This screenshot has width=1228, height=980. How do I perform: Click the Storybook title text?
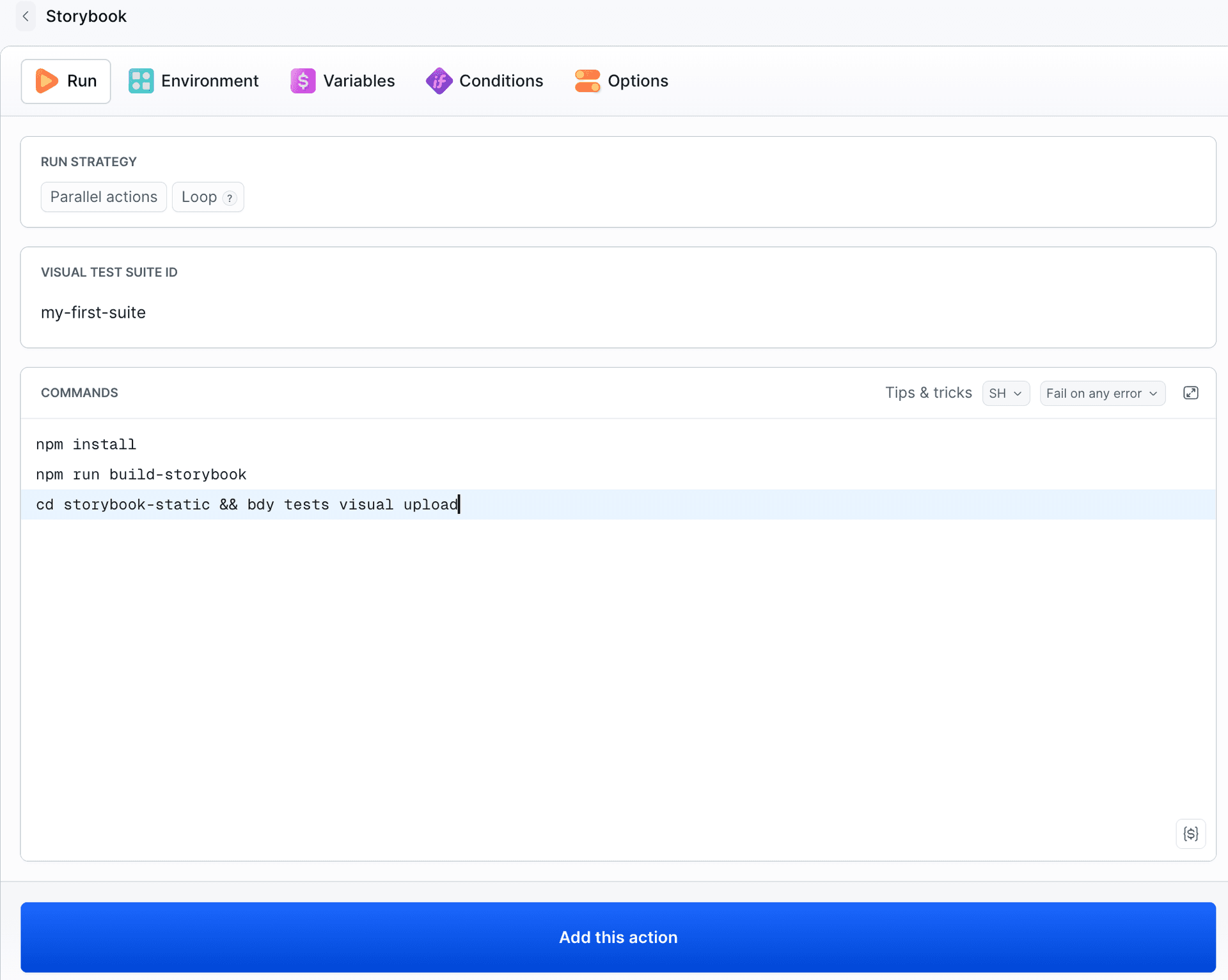coord(86,17)
